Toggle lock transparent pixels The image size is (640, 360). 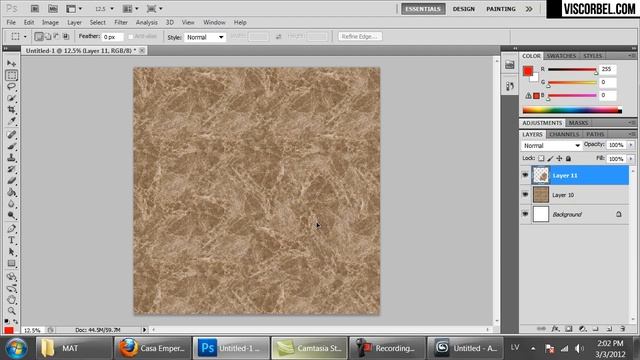point(541,158)
